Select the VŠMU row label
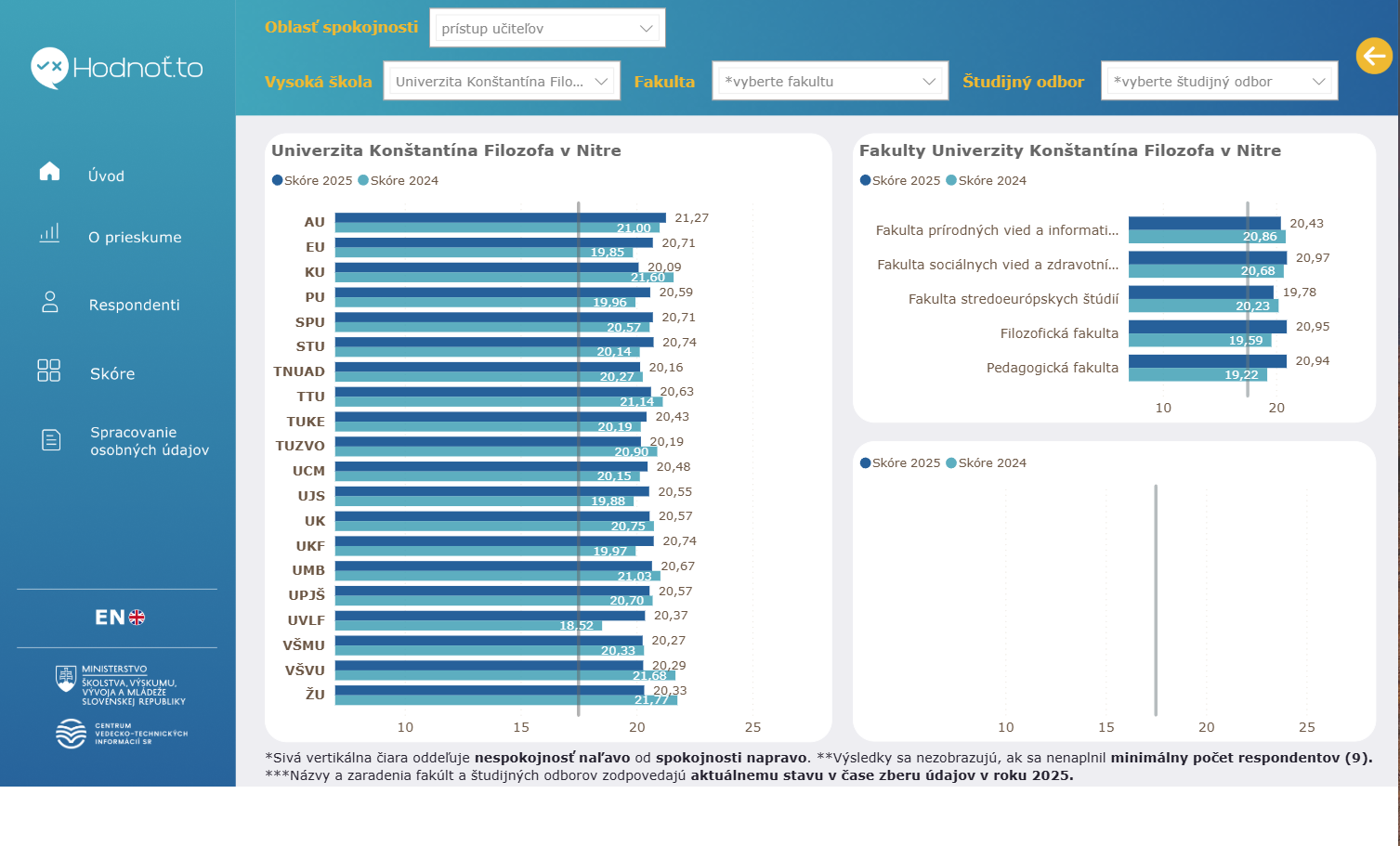This screenshot has width=1400, height=846. [304, 645]
